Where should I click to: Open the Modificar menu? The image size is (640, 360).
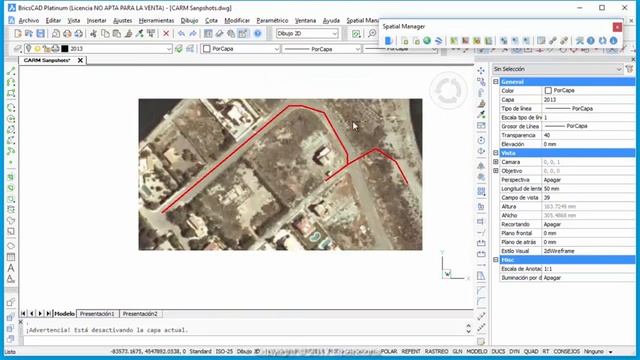click(237, 20)
